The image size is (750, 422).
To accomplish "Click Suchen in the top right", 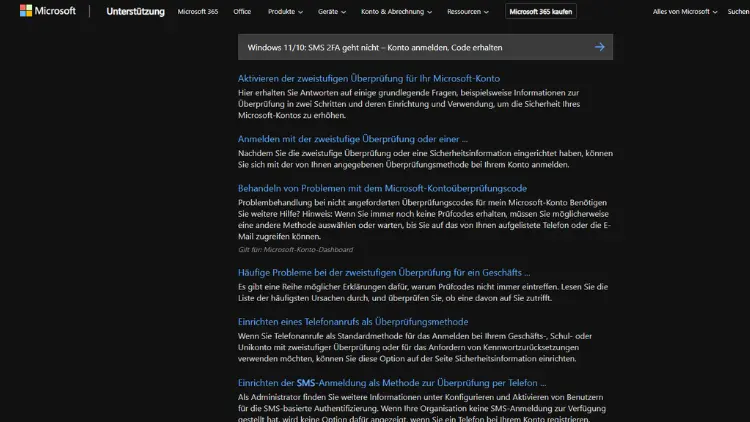I will 738,12.
